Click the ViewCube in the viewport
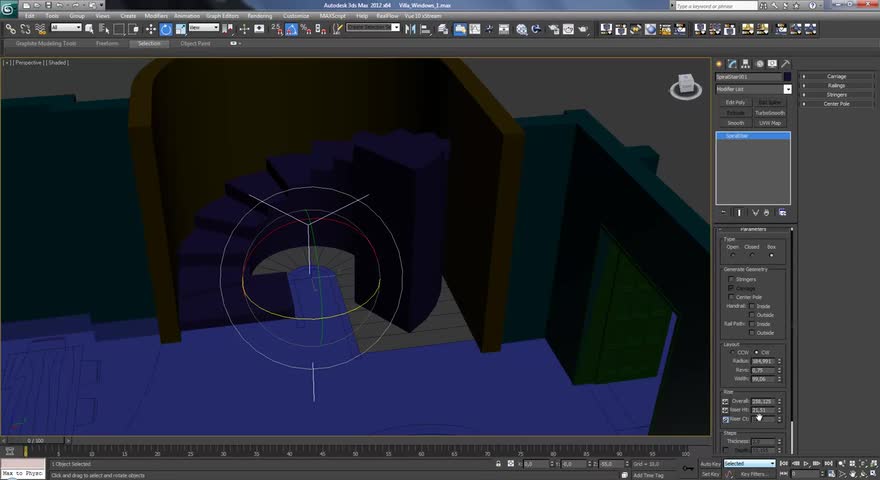 (x=686, y=86)
